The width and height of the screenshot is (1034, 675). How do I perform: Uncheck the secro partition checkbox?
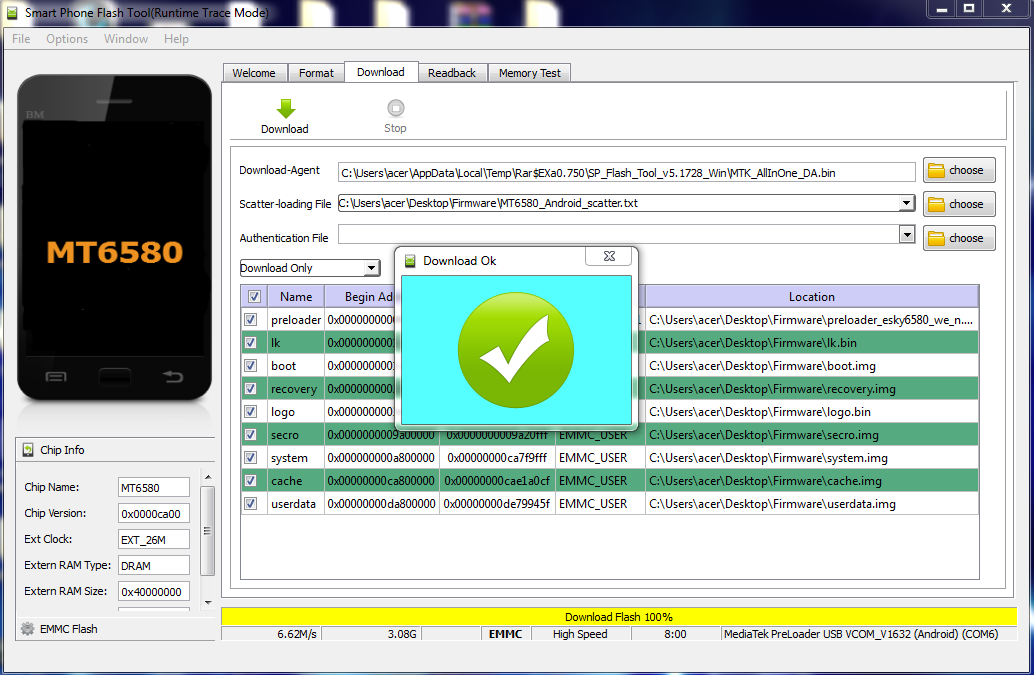pyautogui.click(x=251, y=434)
